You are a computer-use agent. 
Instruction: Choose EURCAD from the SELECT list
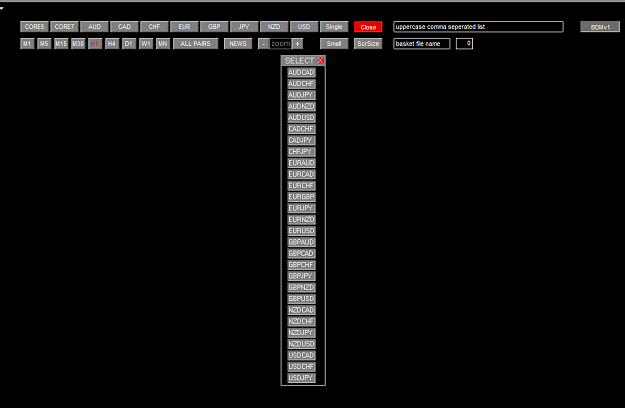point(301,174)
